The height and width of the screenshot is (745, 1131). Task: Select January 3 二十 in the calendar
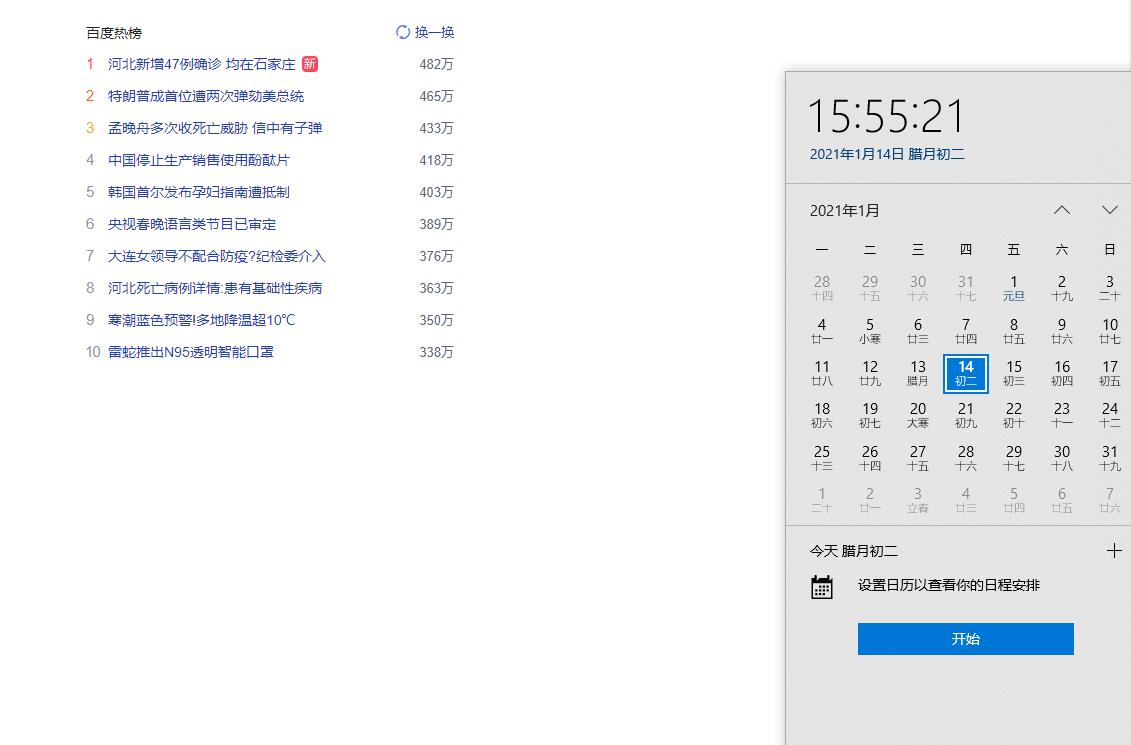pyautogui.click(x=1109, y=288)
